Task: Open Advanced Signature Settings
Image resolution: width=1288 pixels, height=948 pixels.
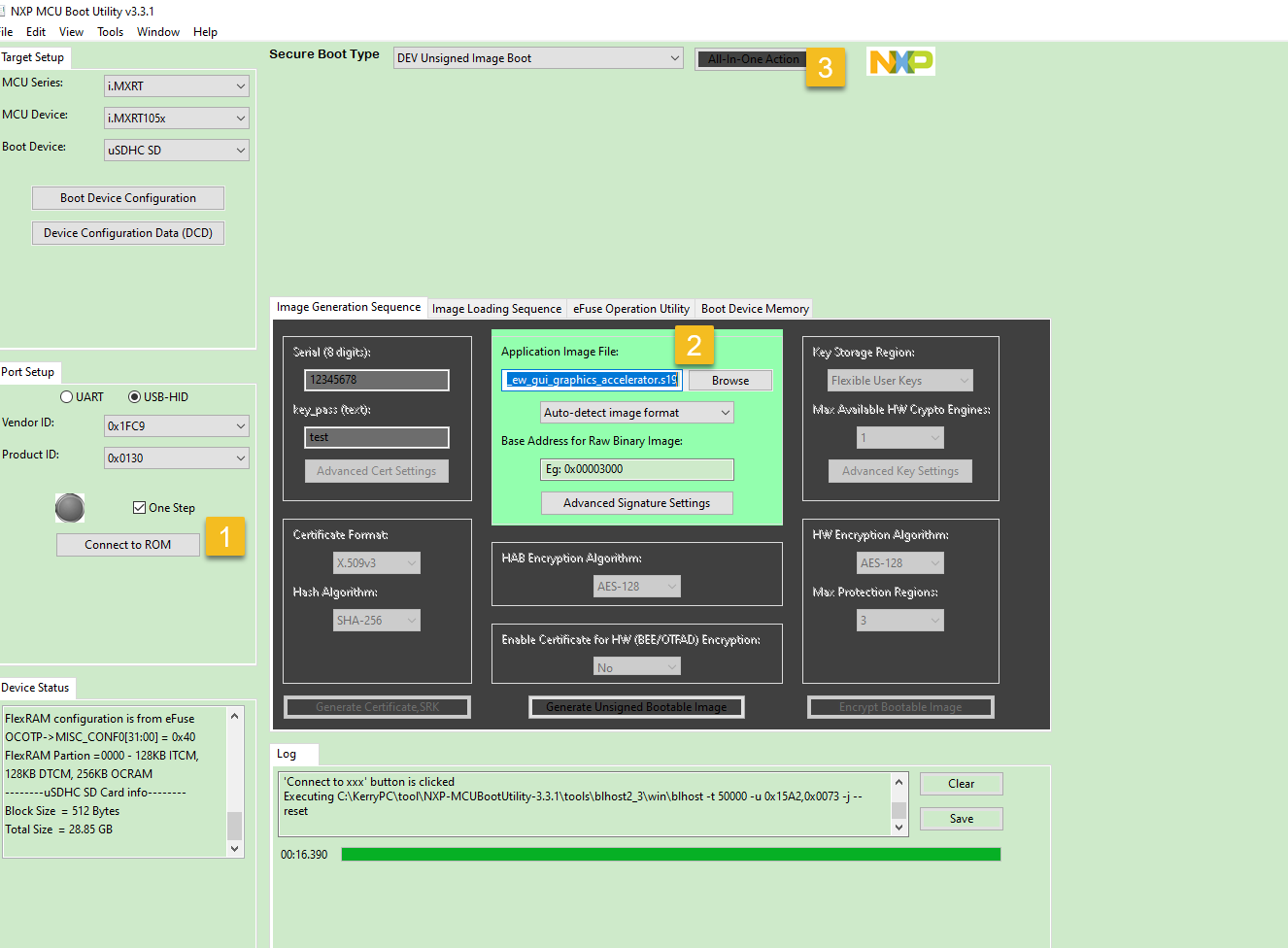Action: pos(637,503)
